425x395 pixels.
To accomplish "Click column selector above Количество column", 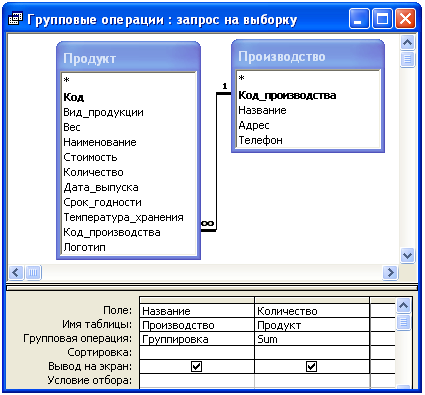I will pos(312,300).
